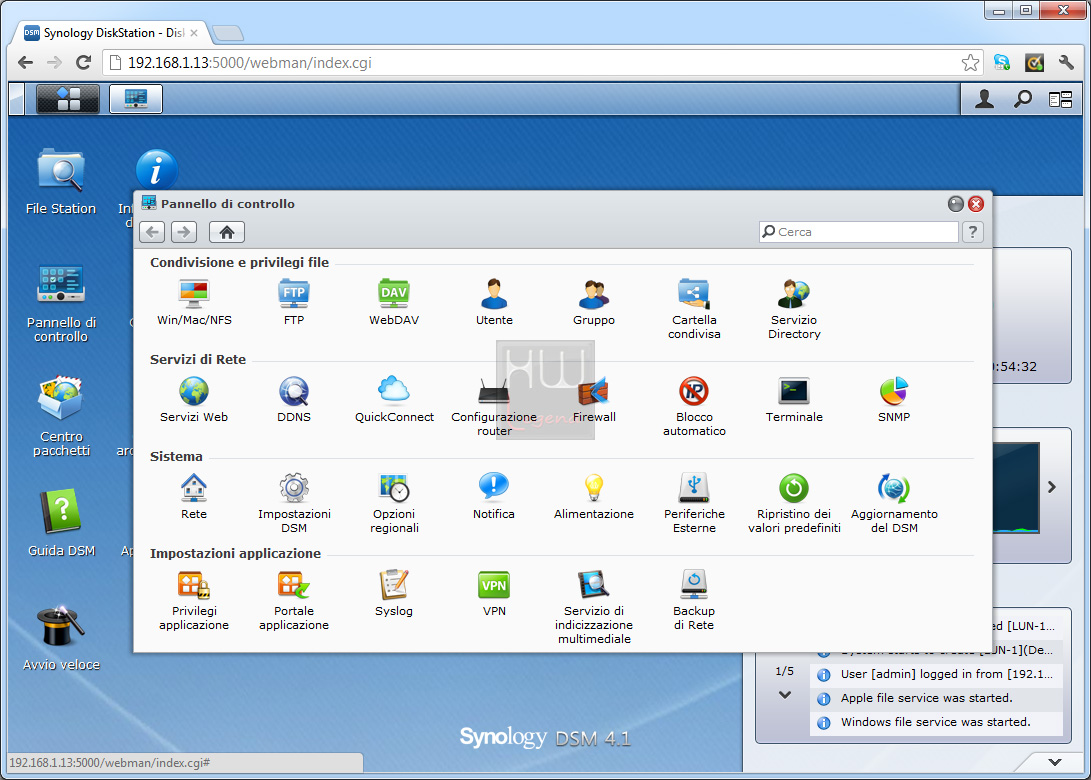This screenshot has height=780, width=1091.
Task: Open Servizio Directory settings
Action: (x=794, y=310)
